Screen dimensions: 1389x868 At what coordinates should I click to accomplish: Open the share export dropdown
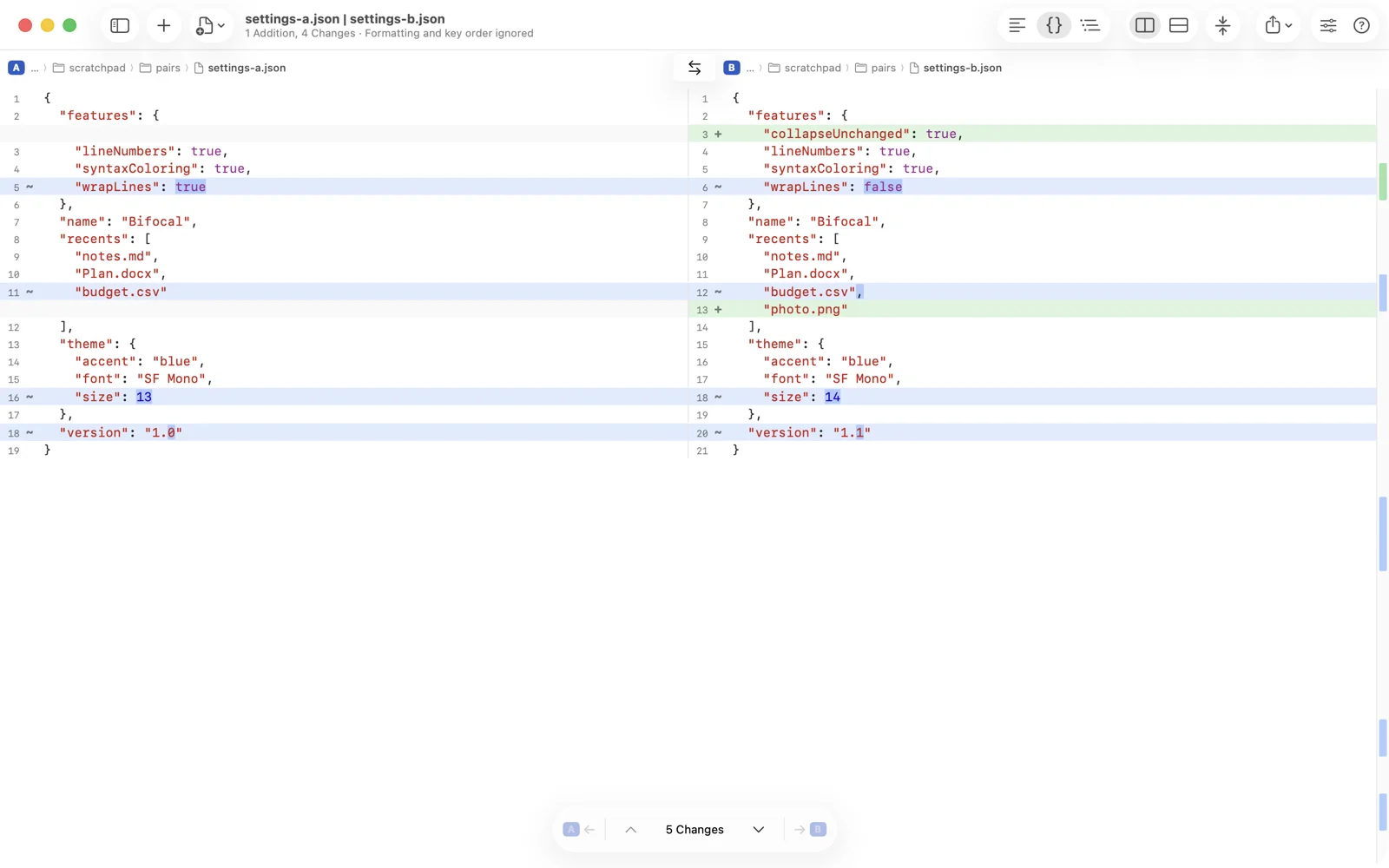[1278, 25]
